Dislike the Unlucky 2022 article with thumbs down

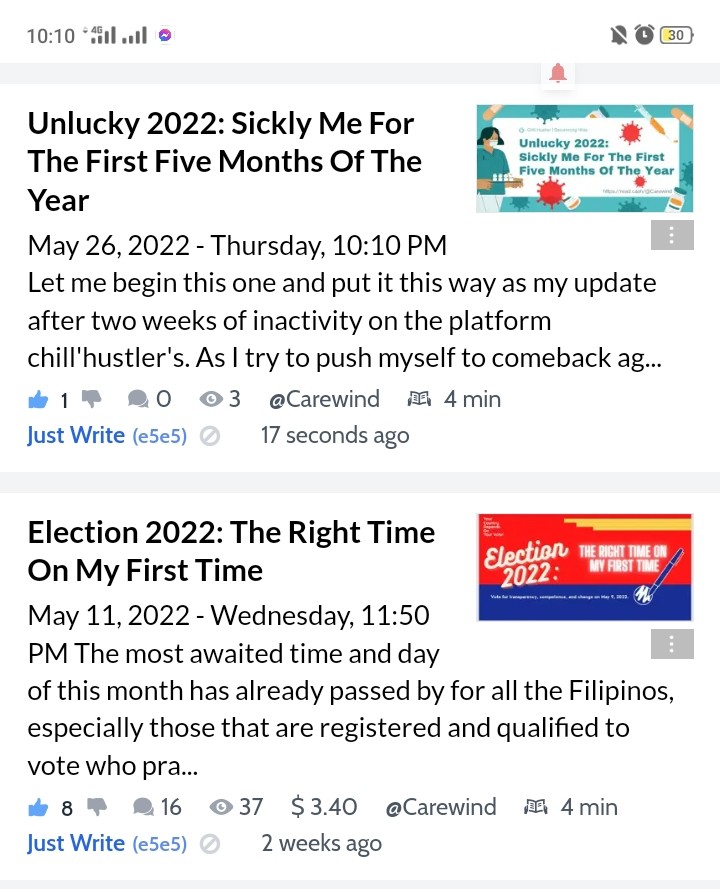pyautogui.click(x=91, y=399)
